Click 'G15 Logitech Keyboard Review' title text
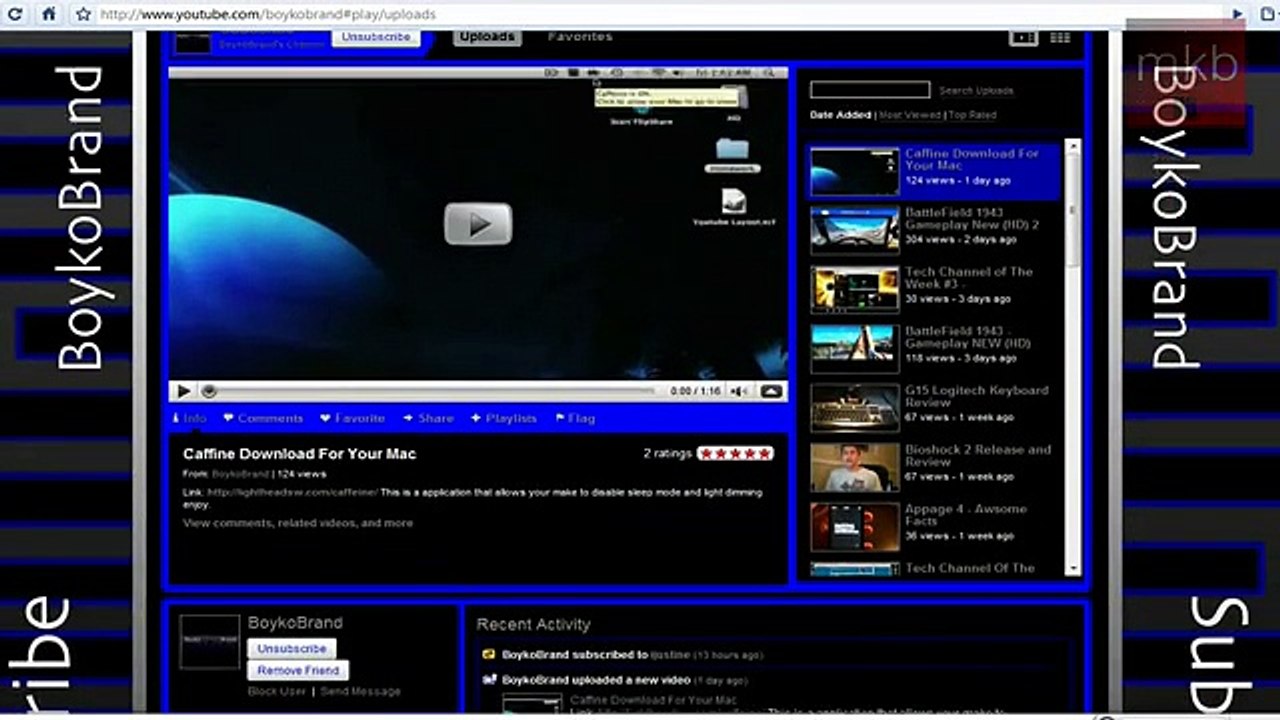The image size is (1280, 720). pos(977,396)
